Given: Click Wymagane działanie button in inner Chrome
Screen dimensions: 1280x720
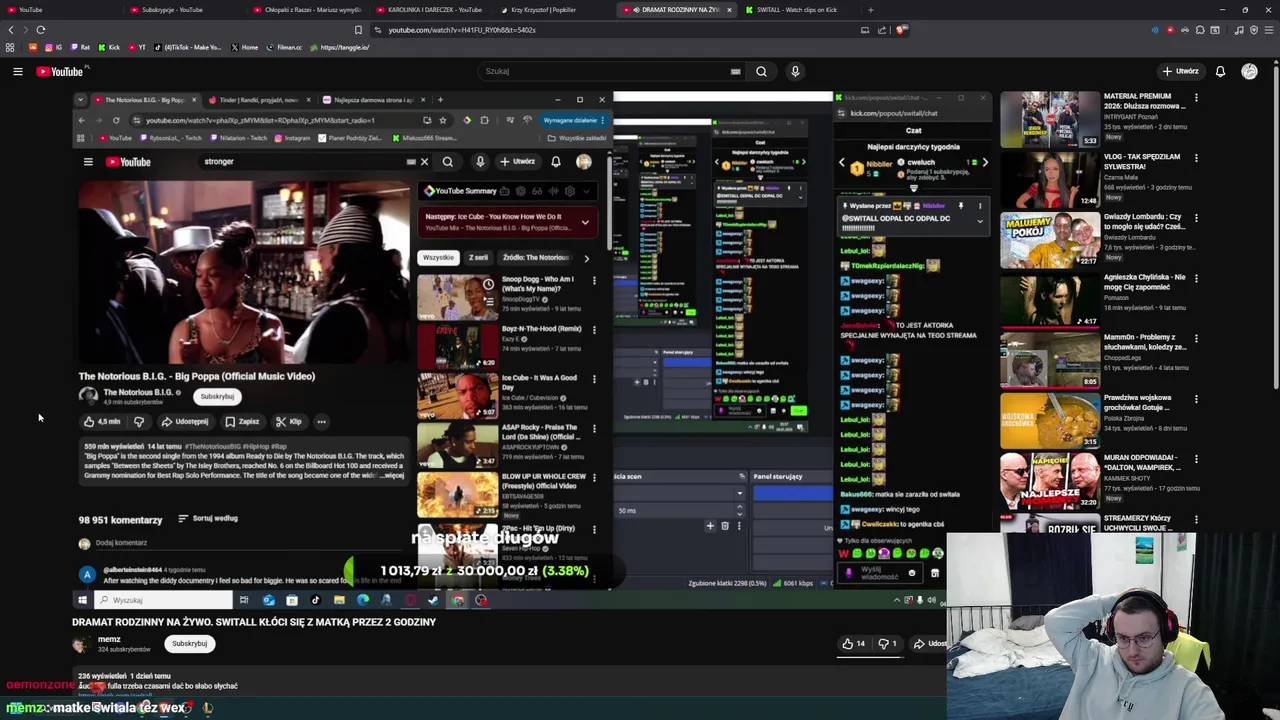Looking at the screenshot, I should coord(574,120).
